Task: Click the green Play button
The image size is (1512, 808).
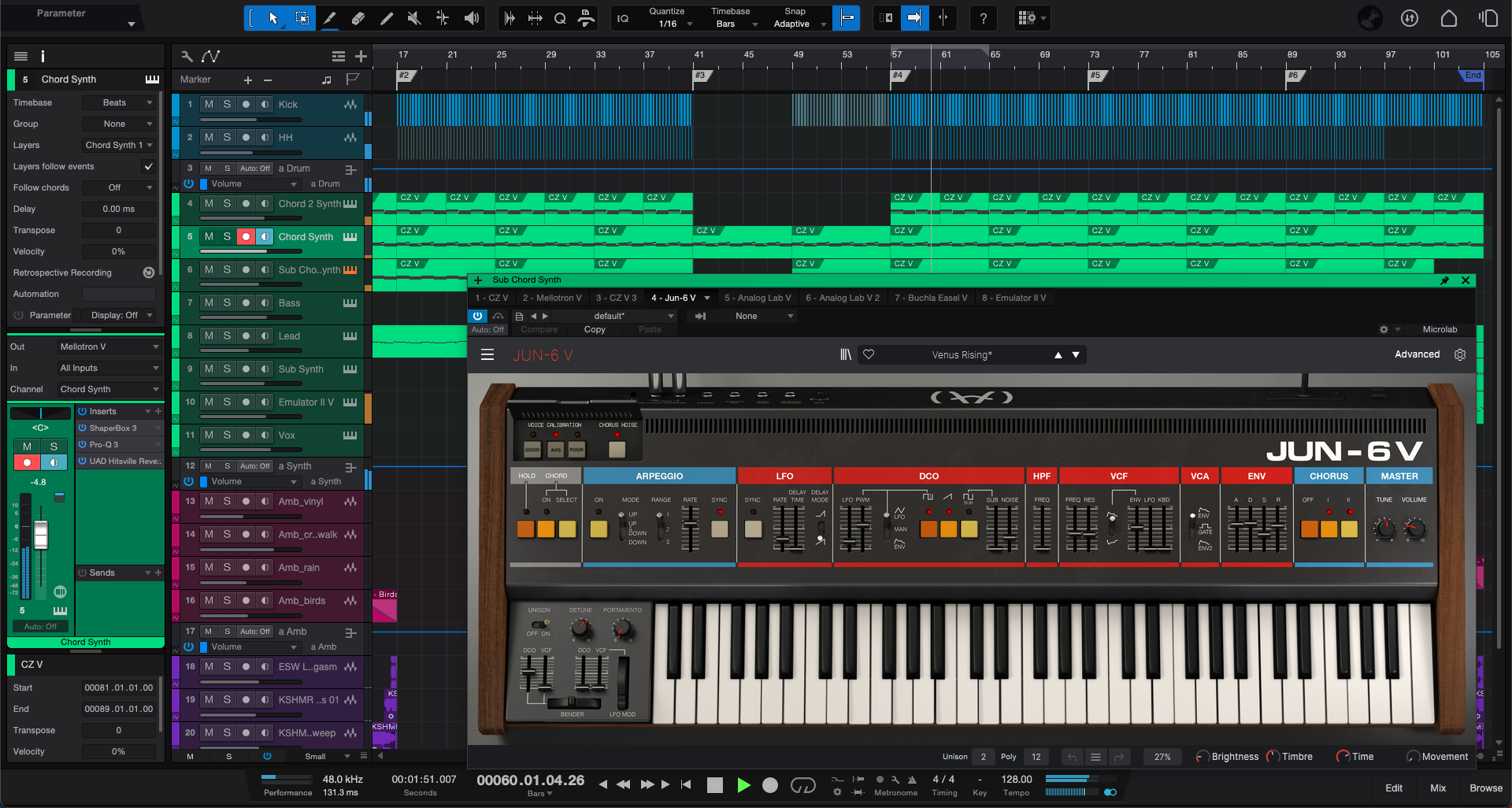Action: click(x=743, y=785)
